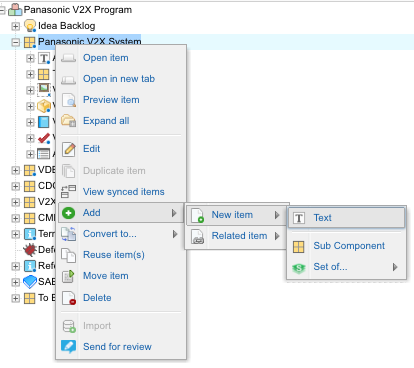Viewport: 414px width, 368px height.
Task: Select Panasonic V2X Program root item
Action: (78, 10)
